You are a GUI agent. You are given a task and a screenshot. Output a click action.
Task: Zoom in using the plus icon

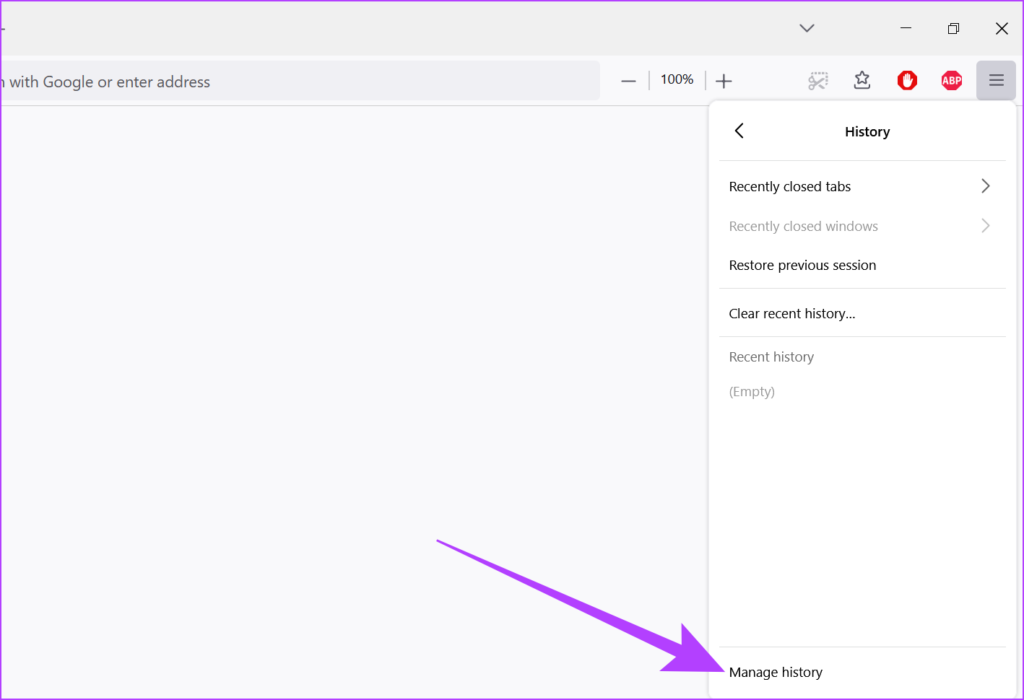point(723,80)
